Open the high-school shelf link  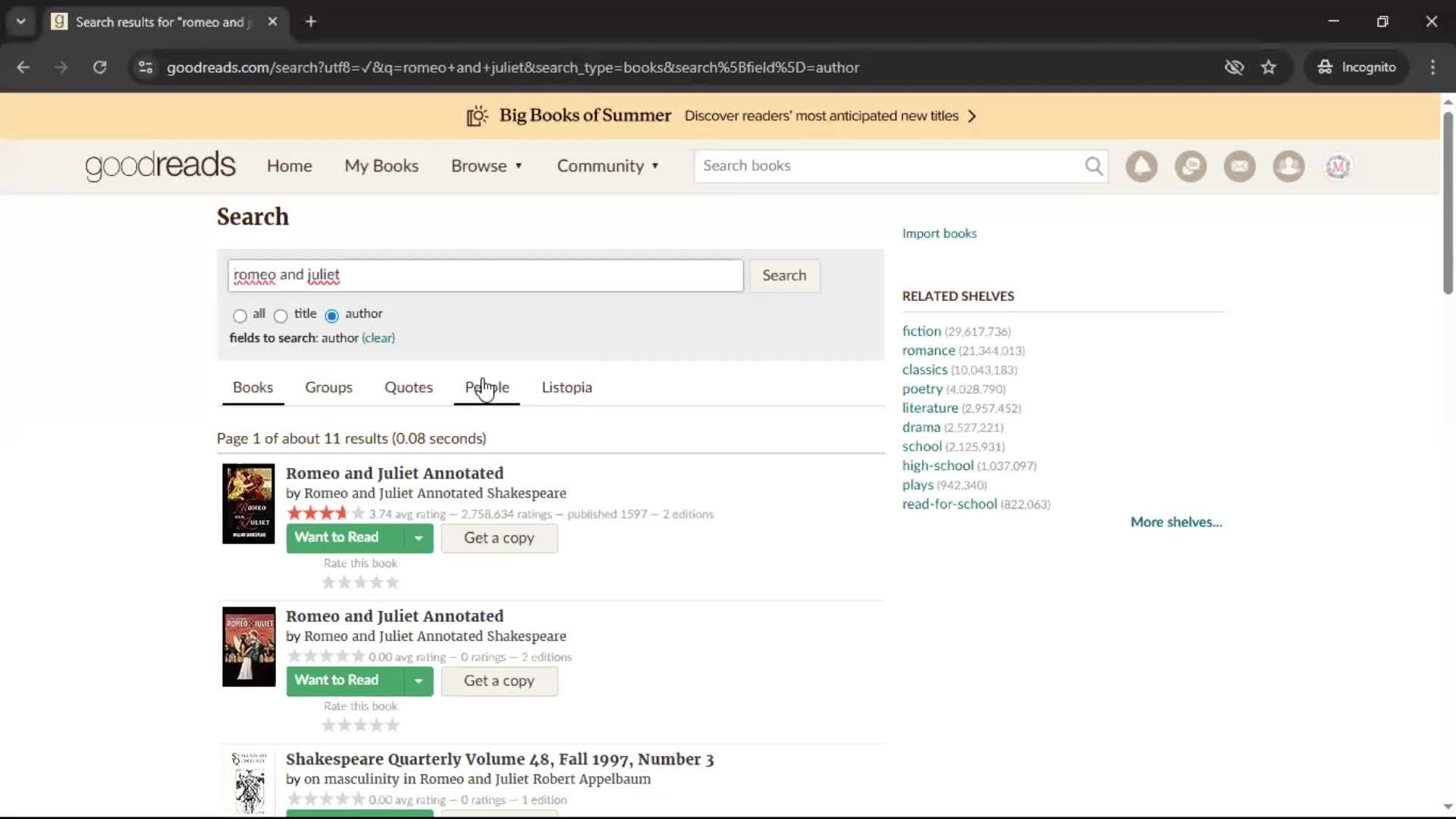coord(937,466)
